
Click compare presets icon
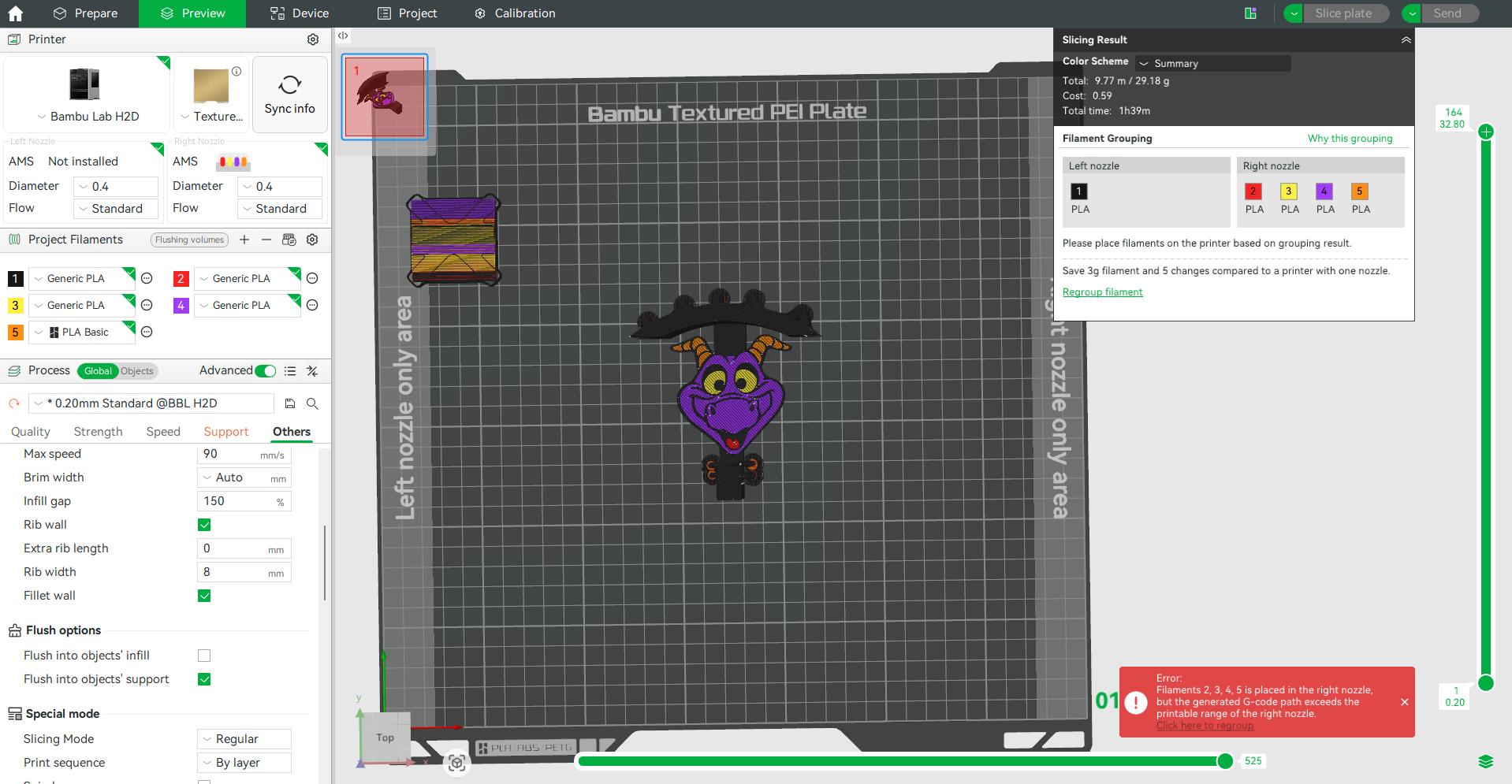[312, 371]
